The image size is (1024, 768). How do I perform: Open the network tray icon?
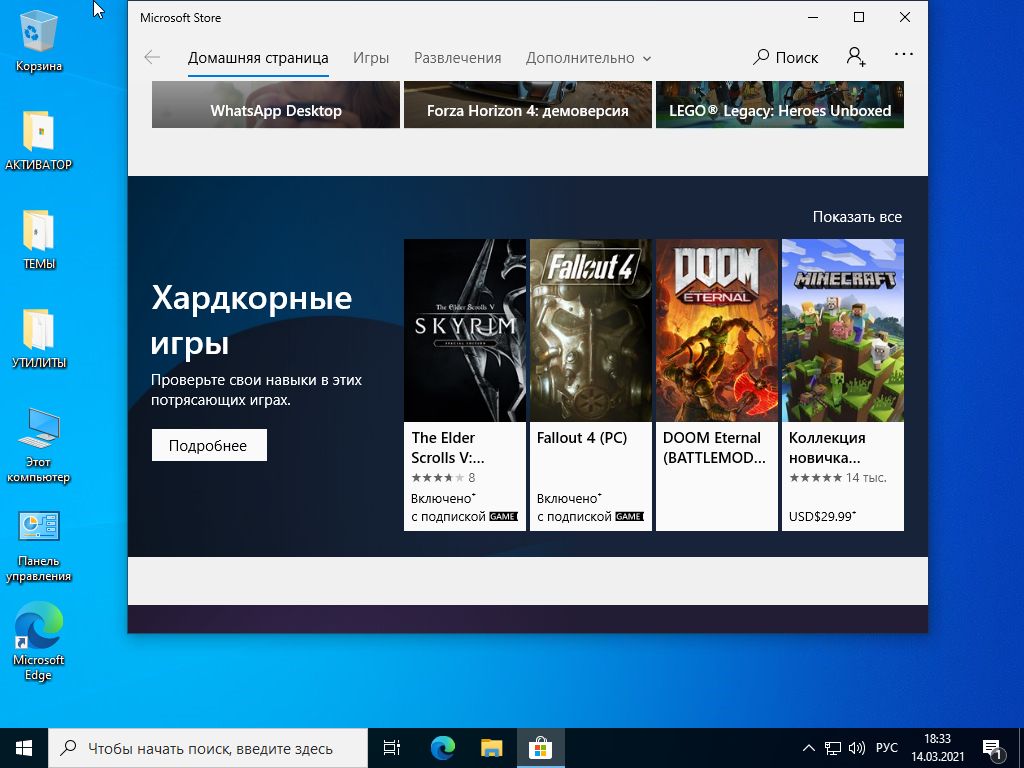pos(832,748)
